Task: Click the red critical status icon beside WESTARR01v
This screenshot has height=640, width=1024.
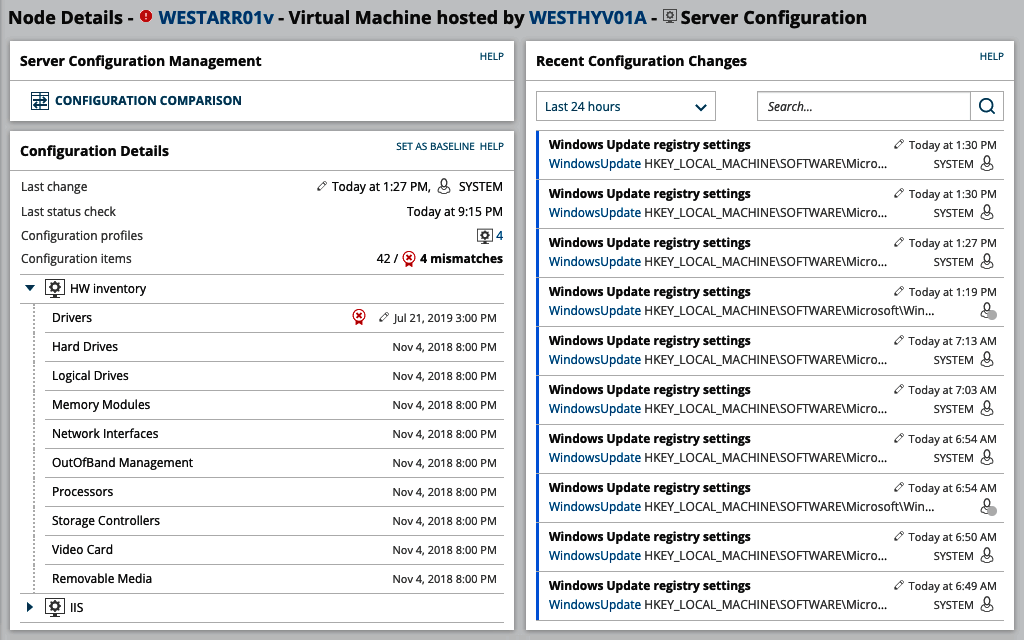Action: pyautogui.click(x=146, y=18)
